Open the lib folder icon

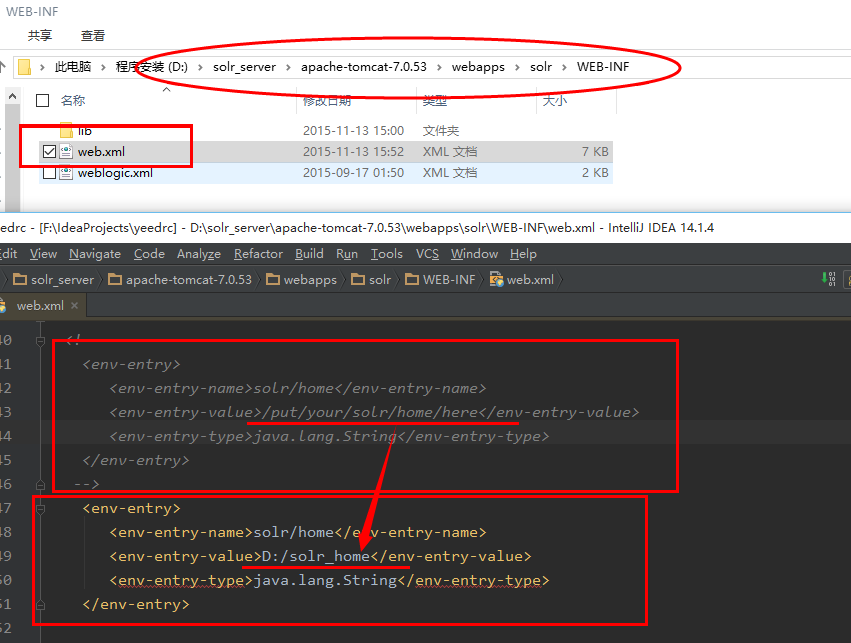(66, 130)
